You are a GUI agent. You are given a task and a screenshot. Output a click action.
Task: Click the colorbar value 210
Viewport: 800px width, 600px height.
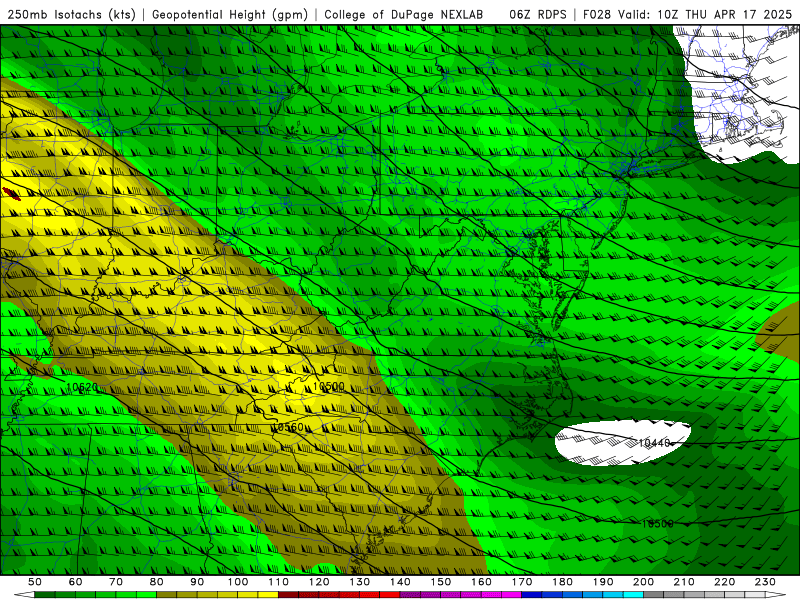coord(684,582)
